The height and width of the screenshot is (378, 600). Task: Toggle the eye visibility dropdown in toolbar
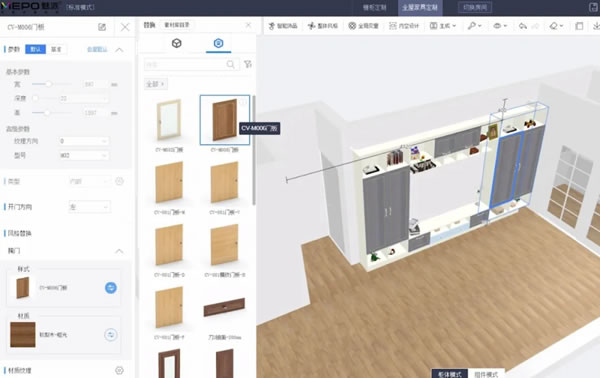500,26
